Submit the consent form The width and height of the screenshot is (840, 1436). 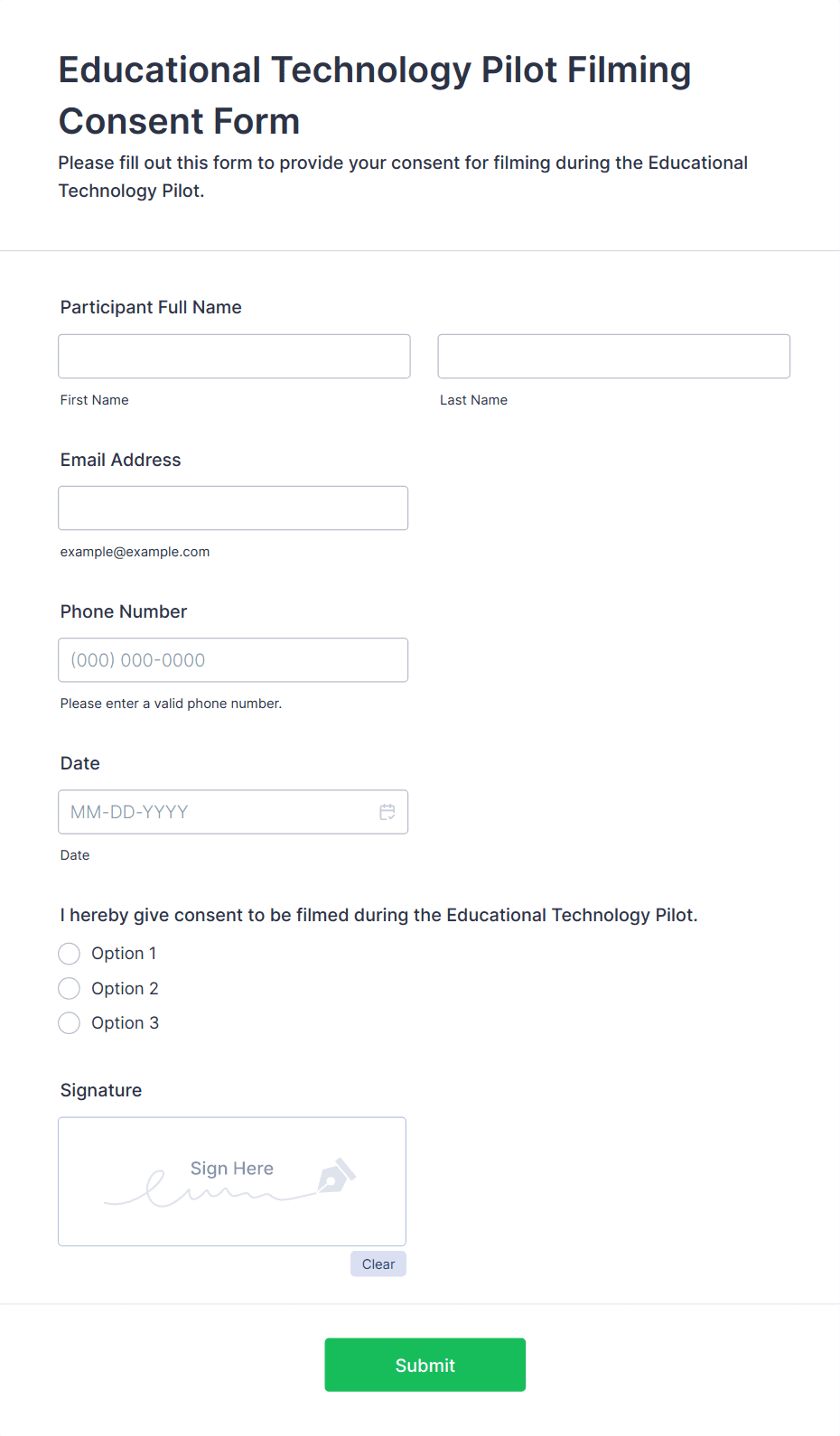click(425, 1365)
